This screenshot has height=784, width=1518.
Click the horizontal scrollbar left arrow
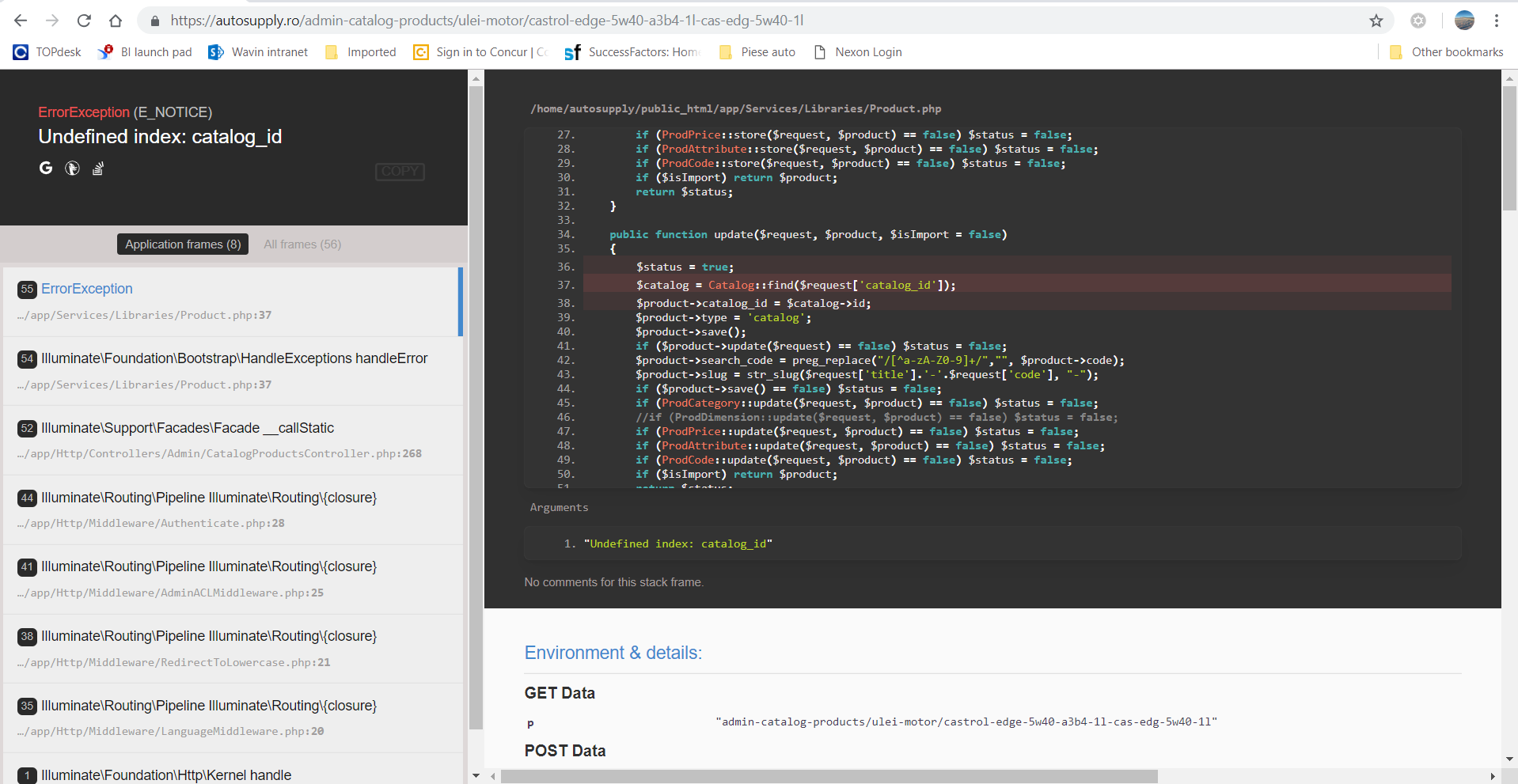pos(493,777)
